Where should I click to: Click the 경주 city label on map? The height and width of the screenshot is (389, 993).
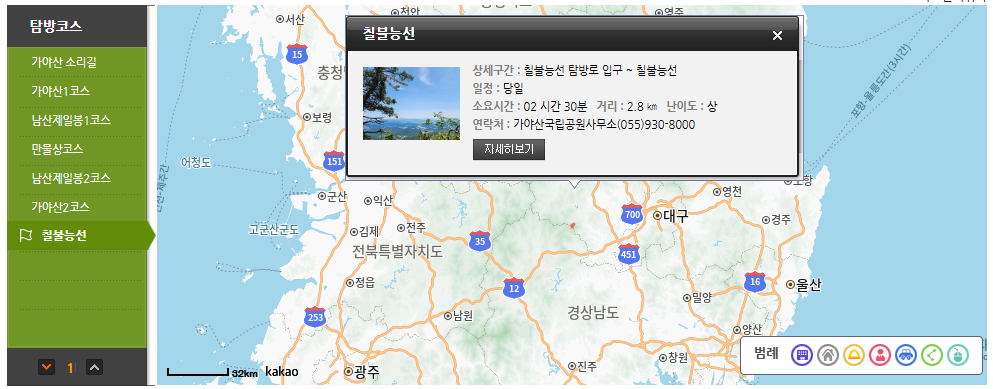[781, 219]
